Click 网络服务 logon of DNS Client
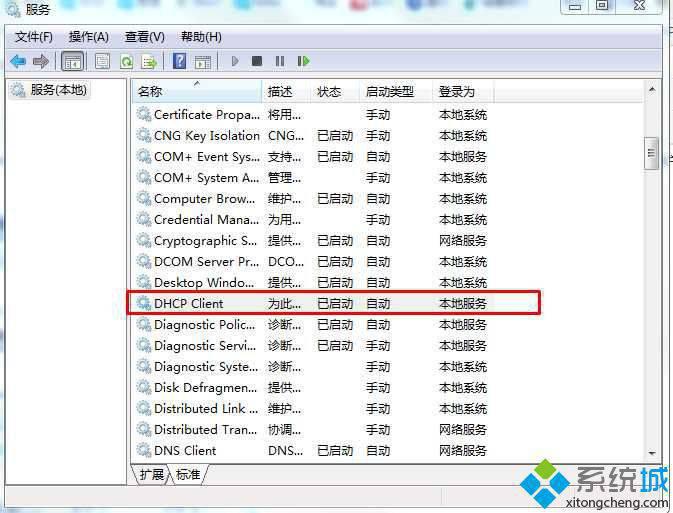Viewport: 673px width, 513px height. pos(463,450)
